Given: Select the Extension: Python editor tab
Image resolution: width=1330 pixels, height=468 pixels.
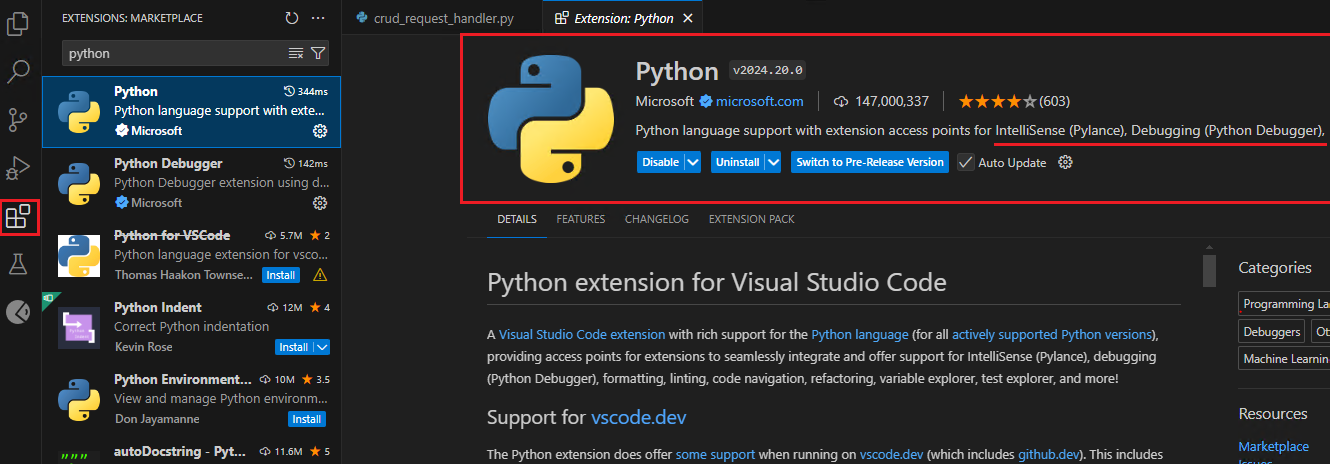Looking at the screenshot, I should [x=620, y=18].
